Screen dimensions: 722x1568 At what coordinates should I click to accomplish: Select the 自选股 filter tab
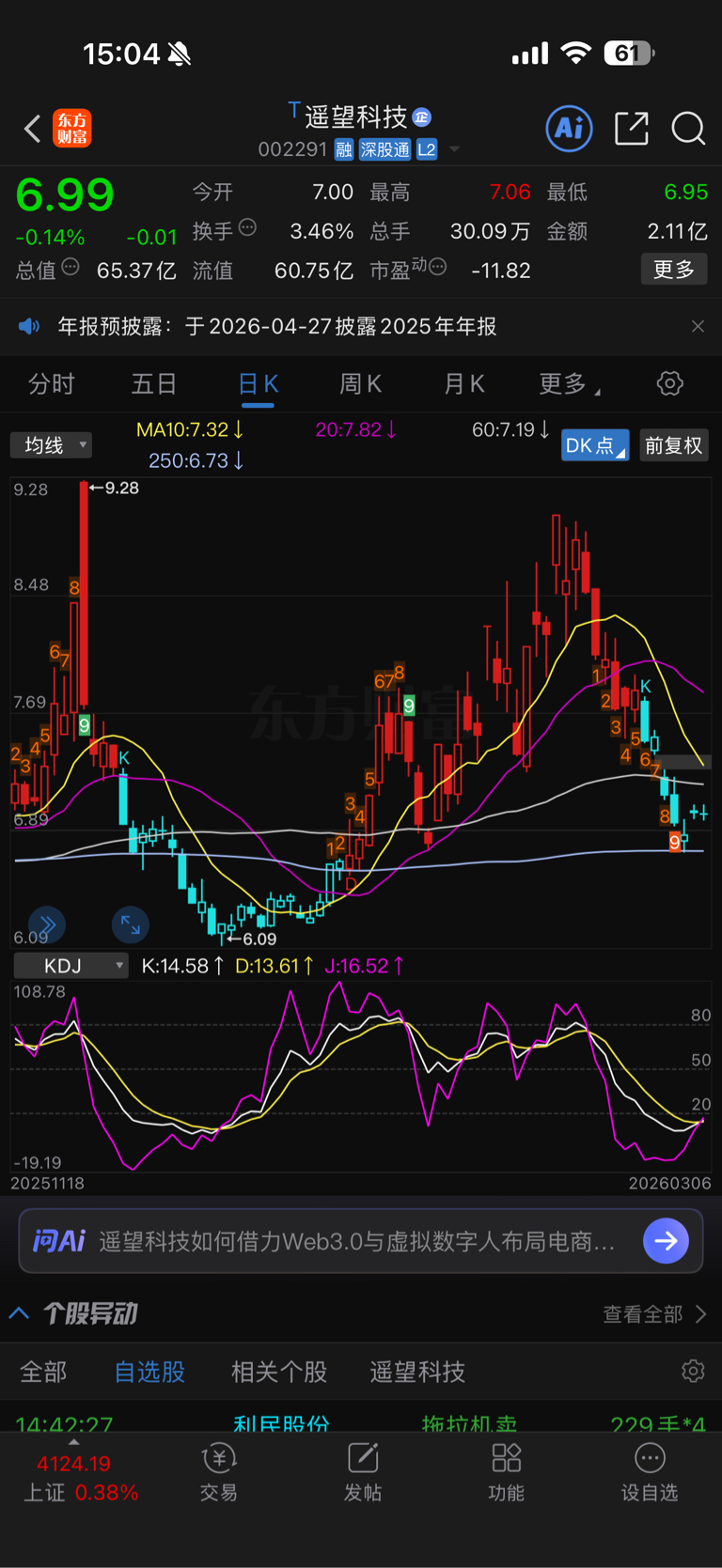[149, 1372]
